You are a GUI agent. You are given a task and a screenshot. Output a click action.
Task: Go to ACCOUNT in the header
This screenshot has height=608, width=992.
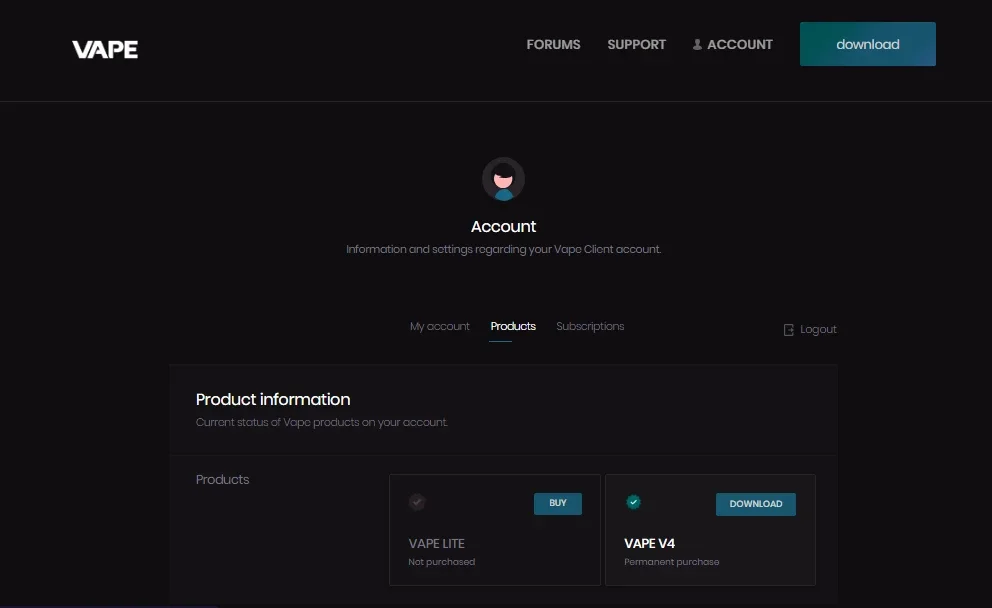coord(740,44)
